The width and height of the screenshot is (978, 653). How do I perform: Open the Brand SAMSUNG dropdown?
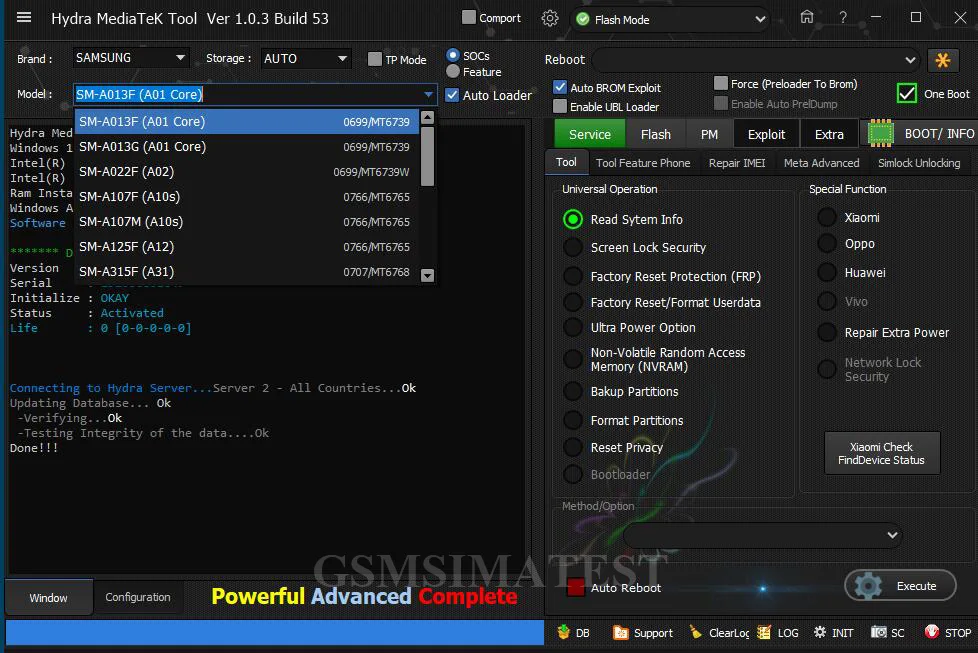point(130,58)
